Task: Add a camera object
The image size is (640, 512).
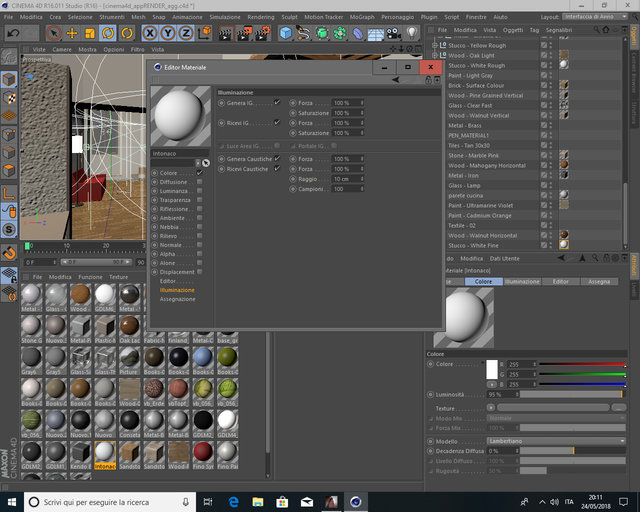Action: click(x=393, y=33)
